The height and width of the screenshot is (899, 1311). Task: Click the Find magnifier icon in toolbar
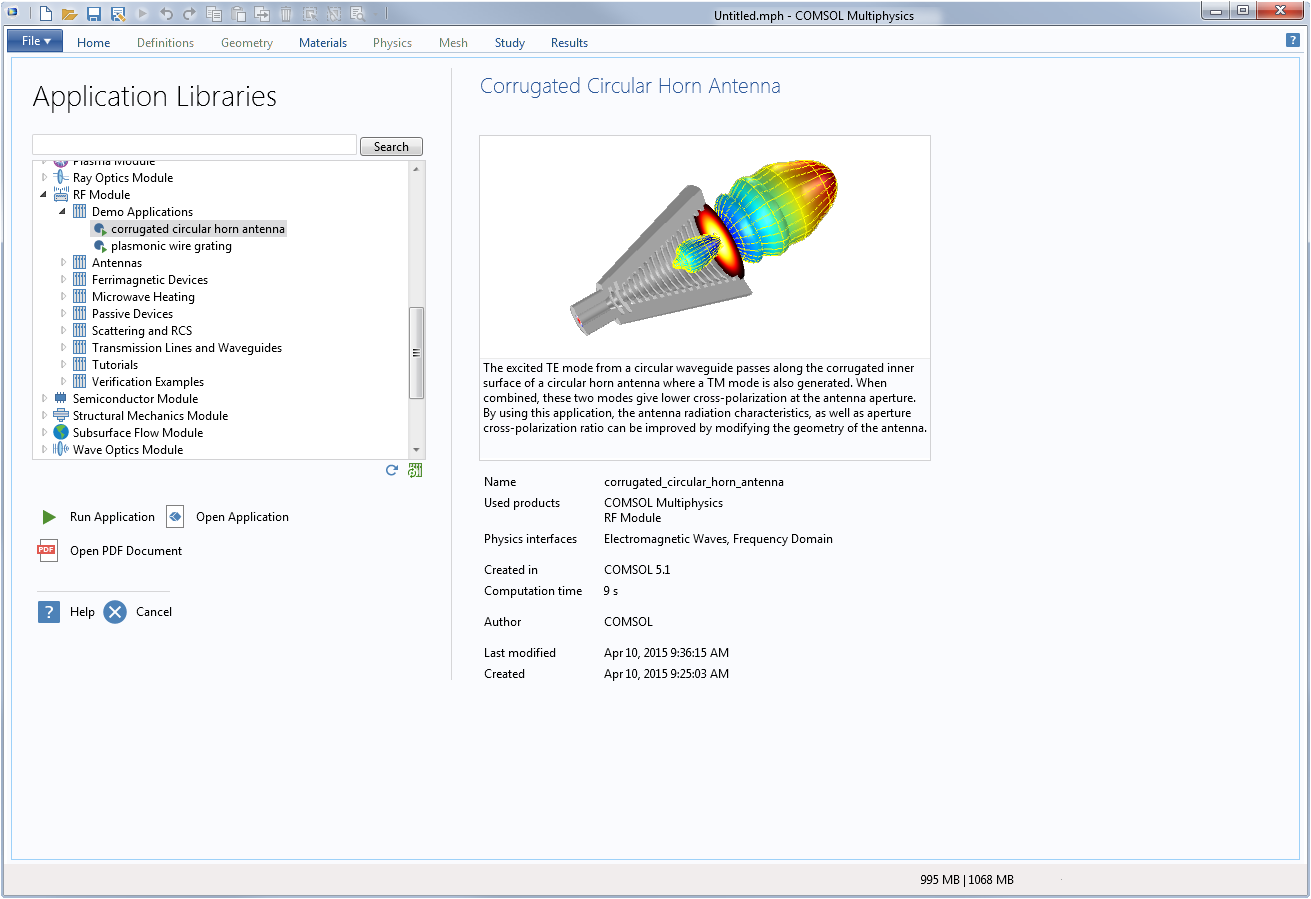coord(358,14)
